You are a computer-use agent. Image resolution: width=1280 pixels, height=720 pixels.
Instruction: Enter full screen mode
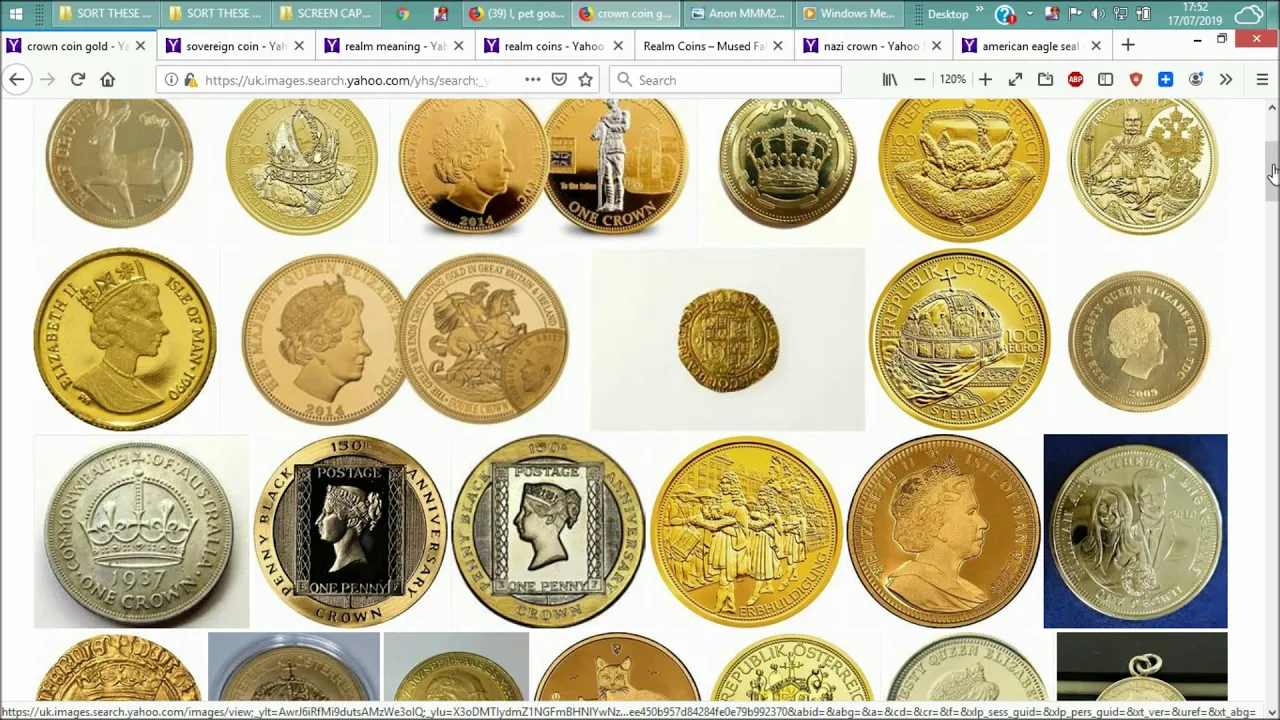(1015, 80)
